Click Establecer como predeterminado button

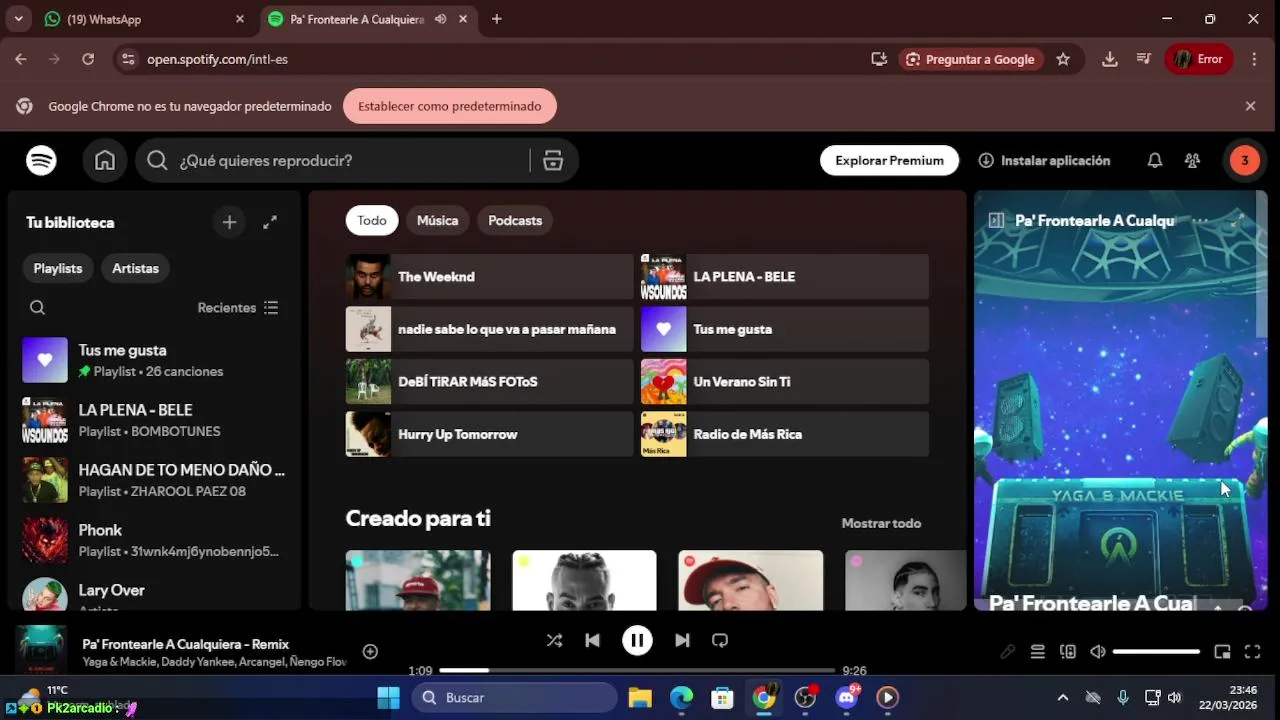coord(450,106)
